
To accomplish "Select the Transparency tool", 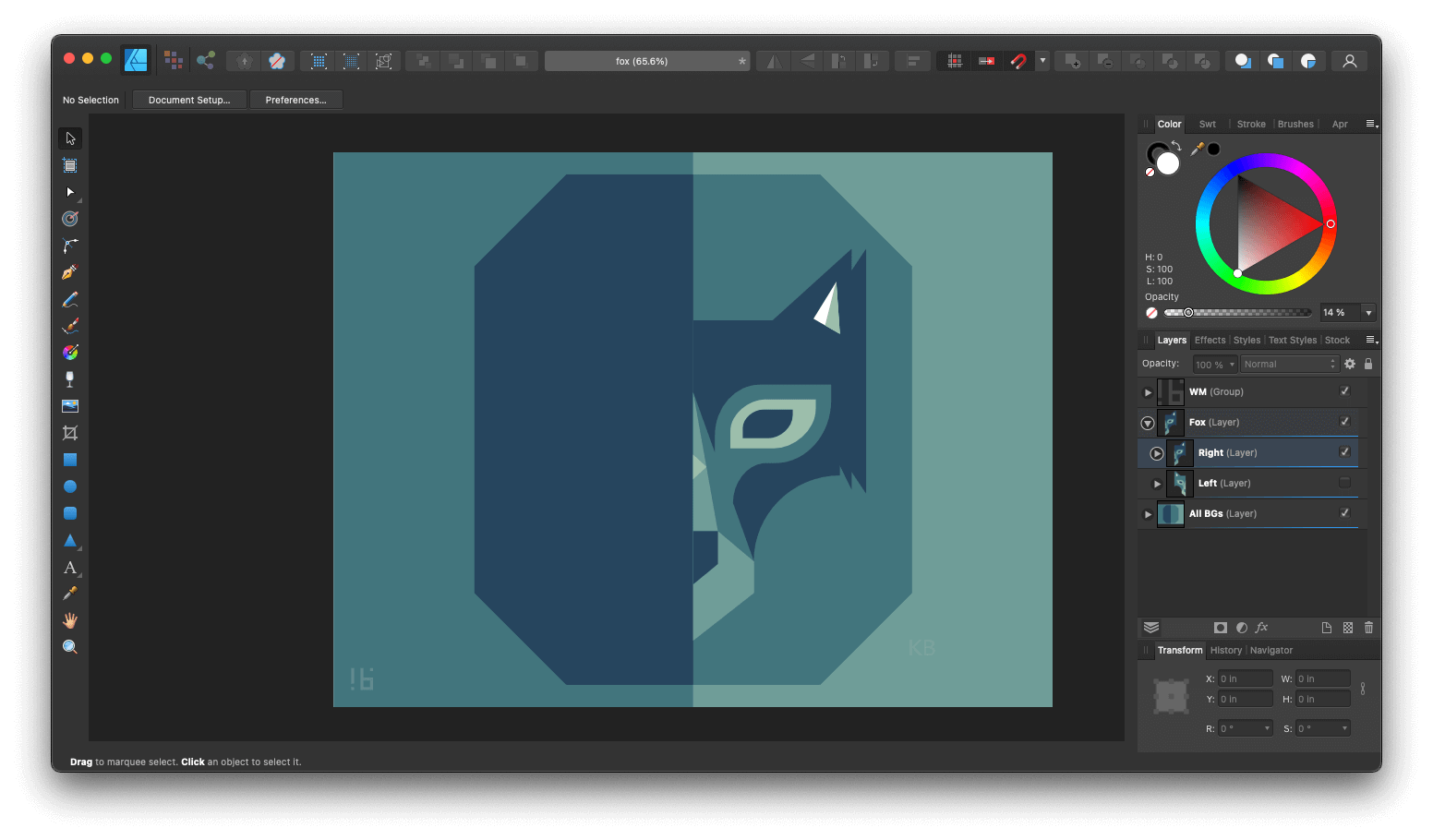I will [x=69, y=378].
